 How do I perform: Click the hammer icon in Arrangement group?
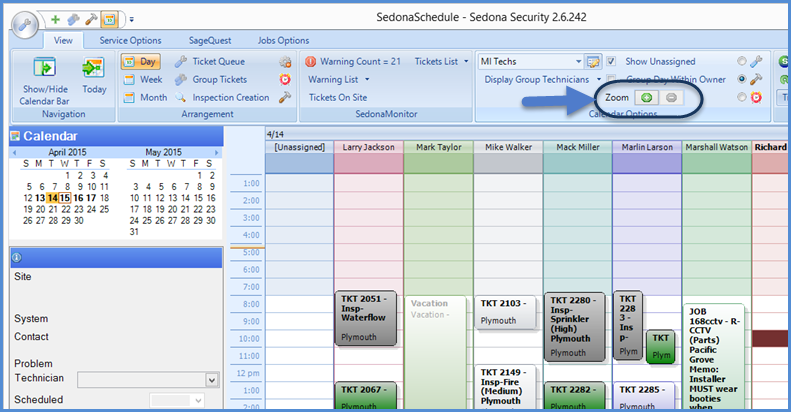click(x=286, y=97)
